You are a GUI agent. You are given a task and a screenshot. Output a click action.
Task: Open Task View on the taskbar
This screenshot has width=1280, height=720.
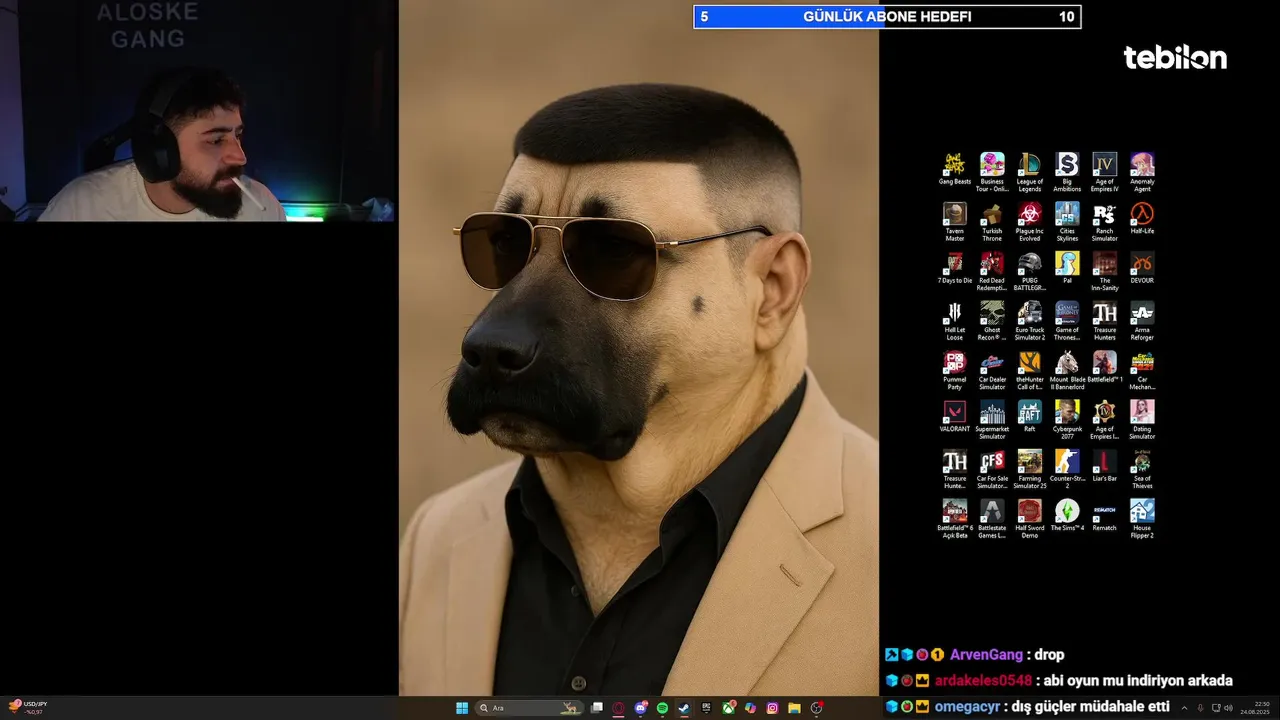tap(597, 708)
